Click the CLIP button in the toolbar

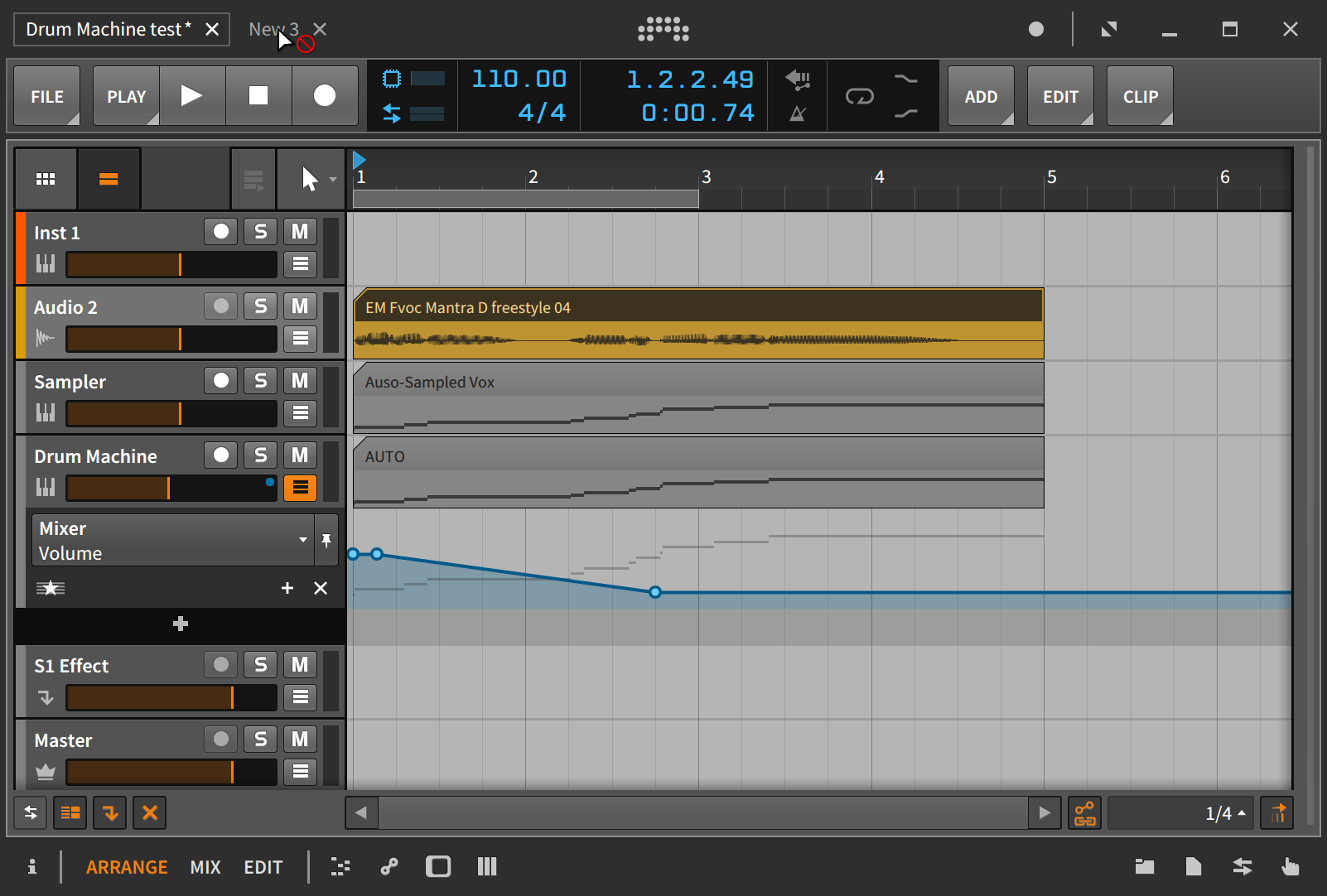(1140, 96)
